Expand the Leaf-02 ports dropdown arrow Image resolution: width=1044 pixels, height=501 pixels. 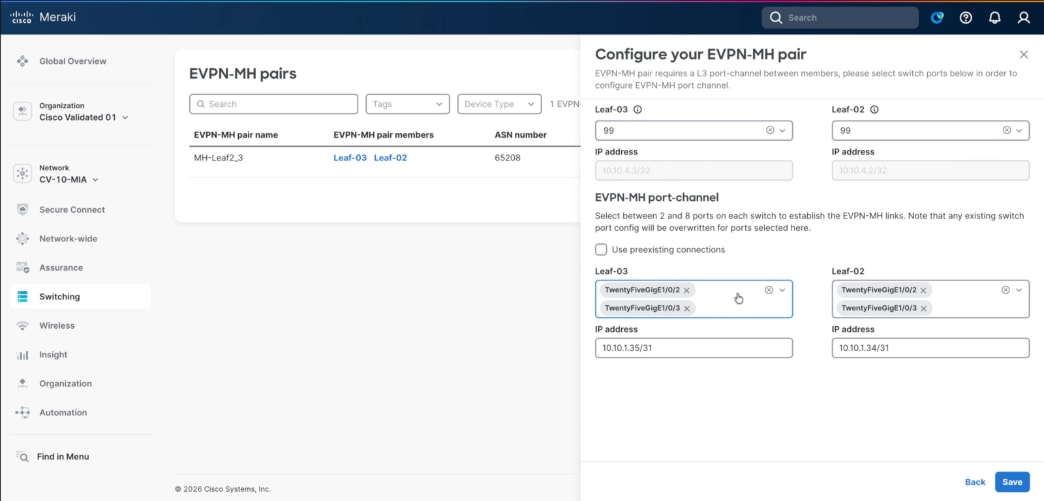[1019, 290]
